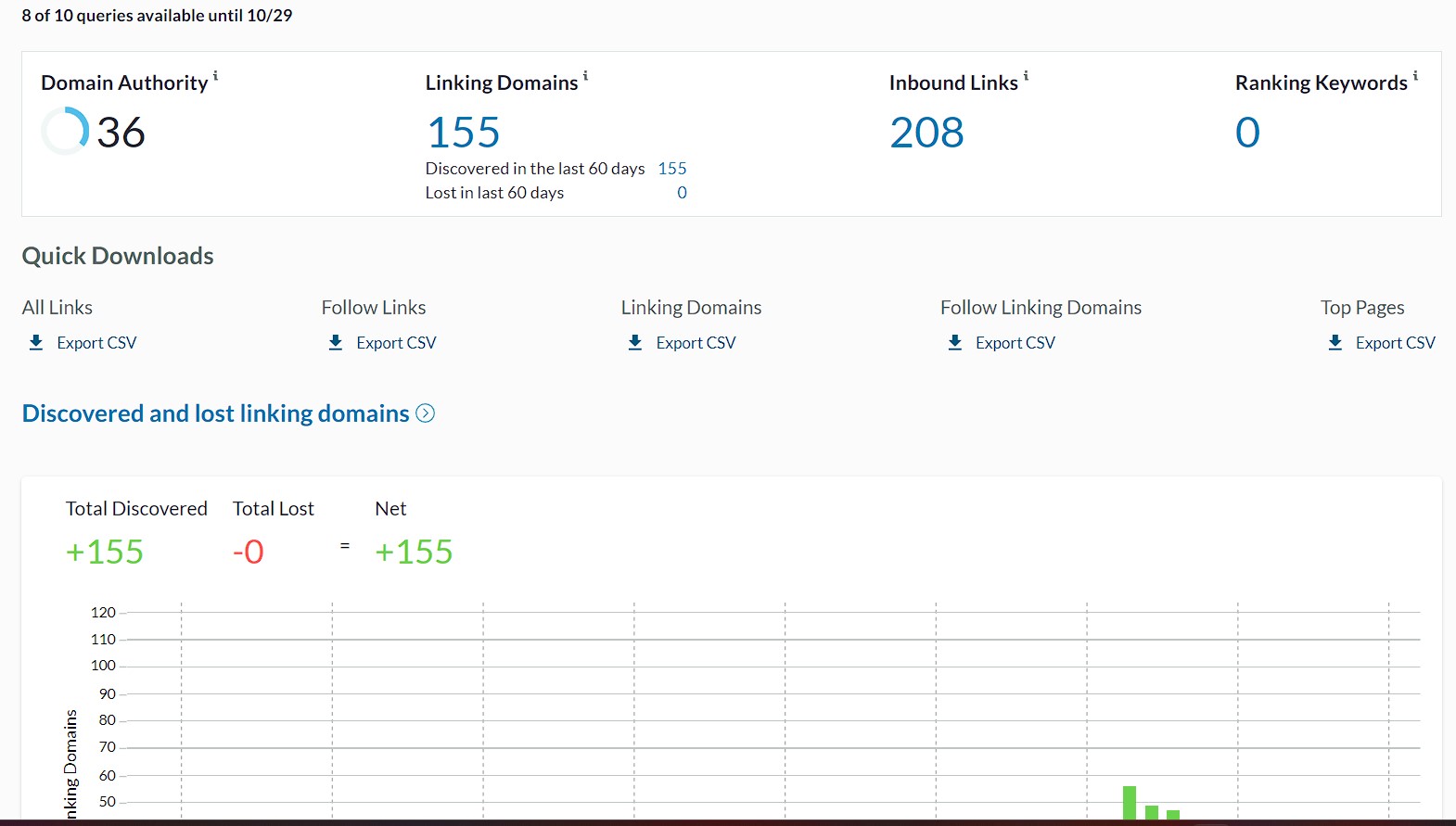Click the 0 lost in last 60 days
1456x826 pixels.
(x=682, y=193)
